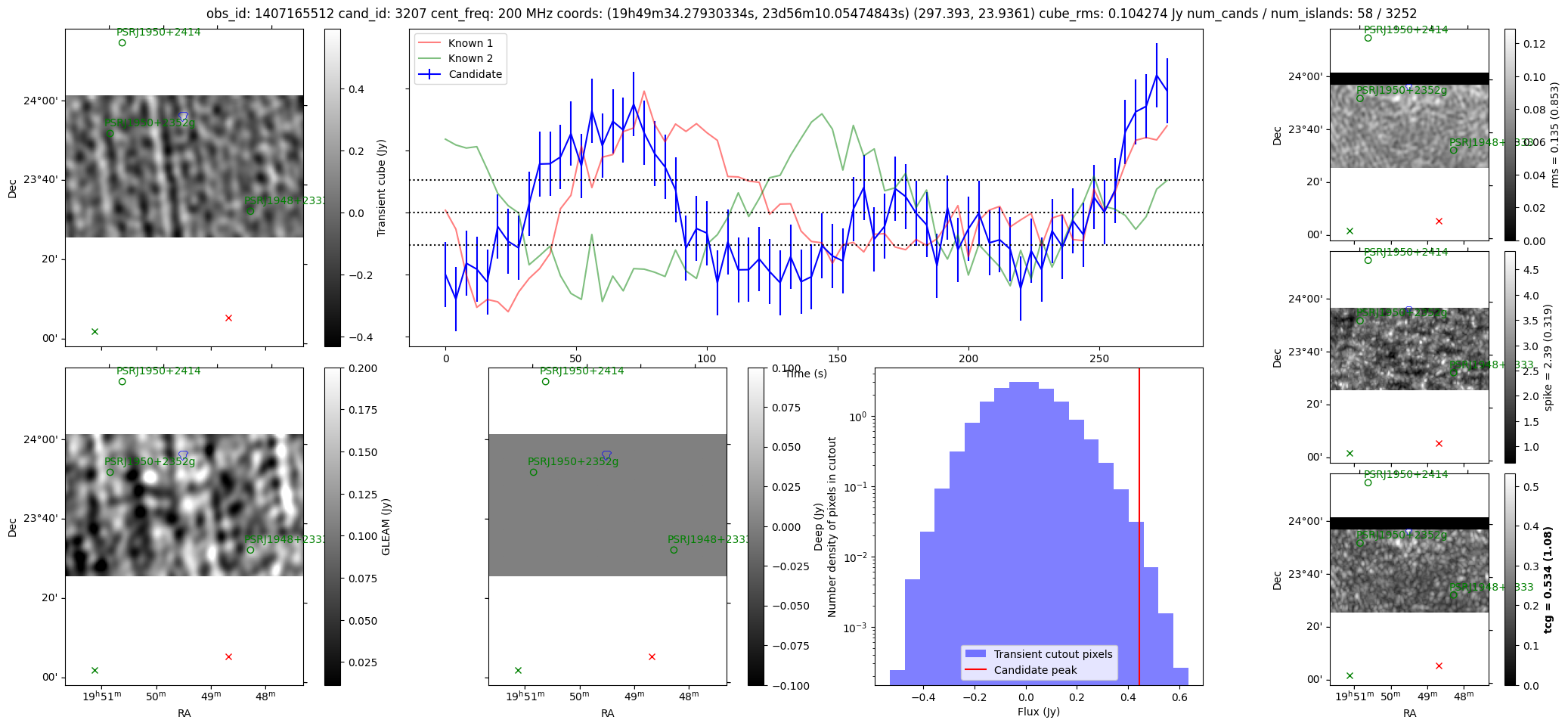Screen dimensions: 1568x726
Task: Click the Transient cutout pixels legend swatch
Action: [x=976, y=654]
